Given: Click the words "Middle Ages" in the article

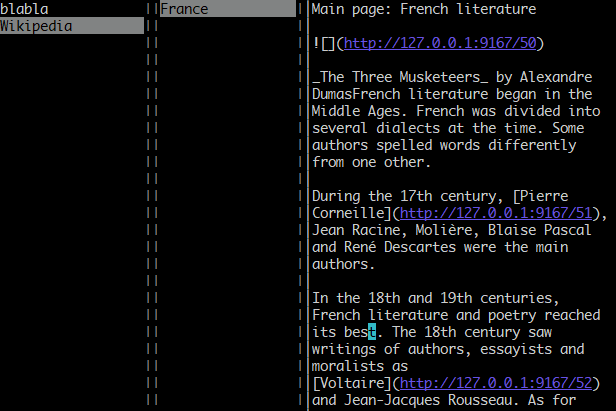Looking at the screenshot, I should 356,111.
